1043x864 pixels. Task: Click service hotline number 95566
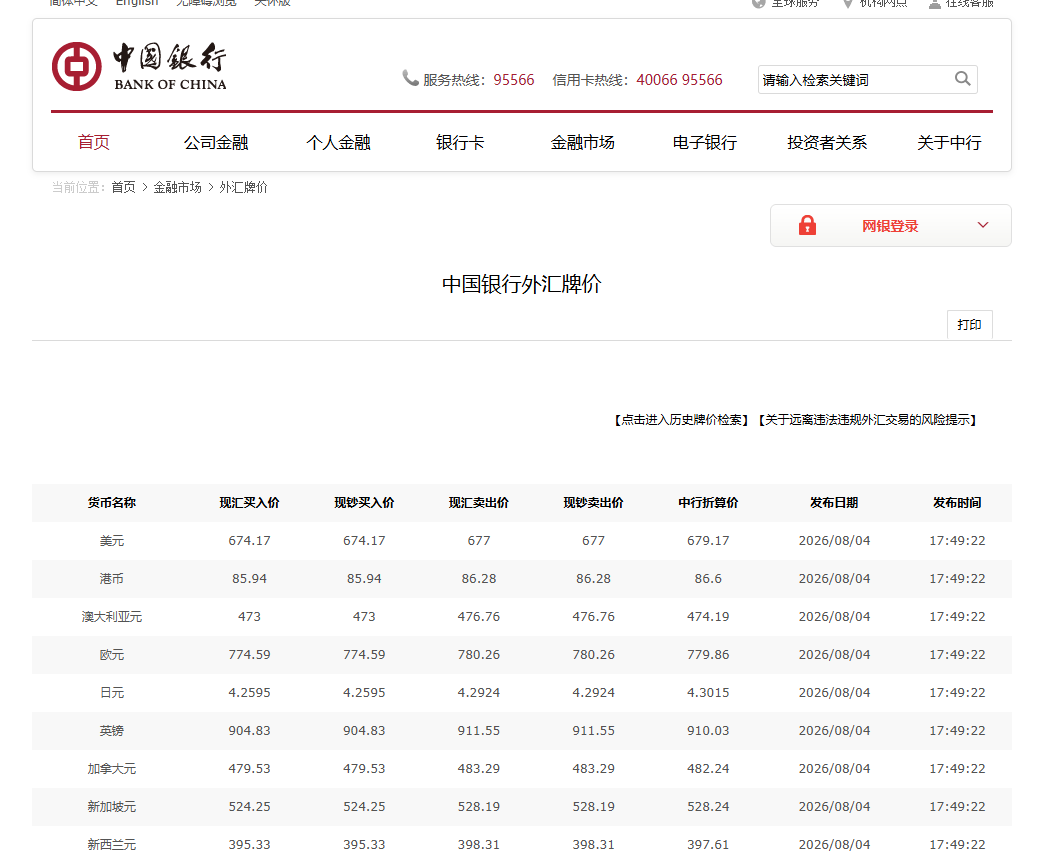coord(514,80)
